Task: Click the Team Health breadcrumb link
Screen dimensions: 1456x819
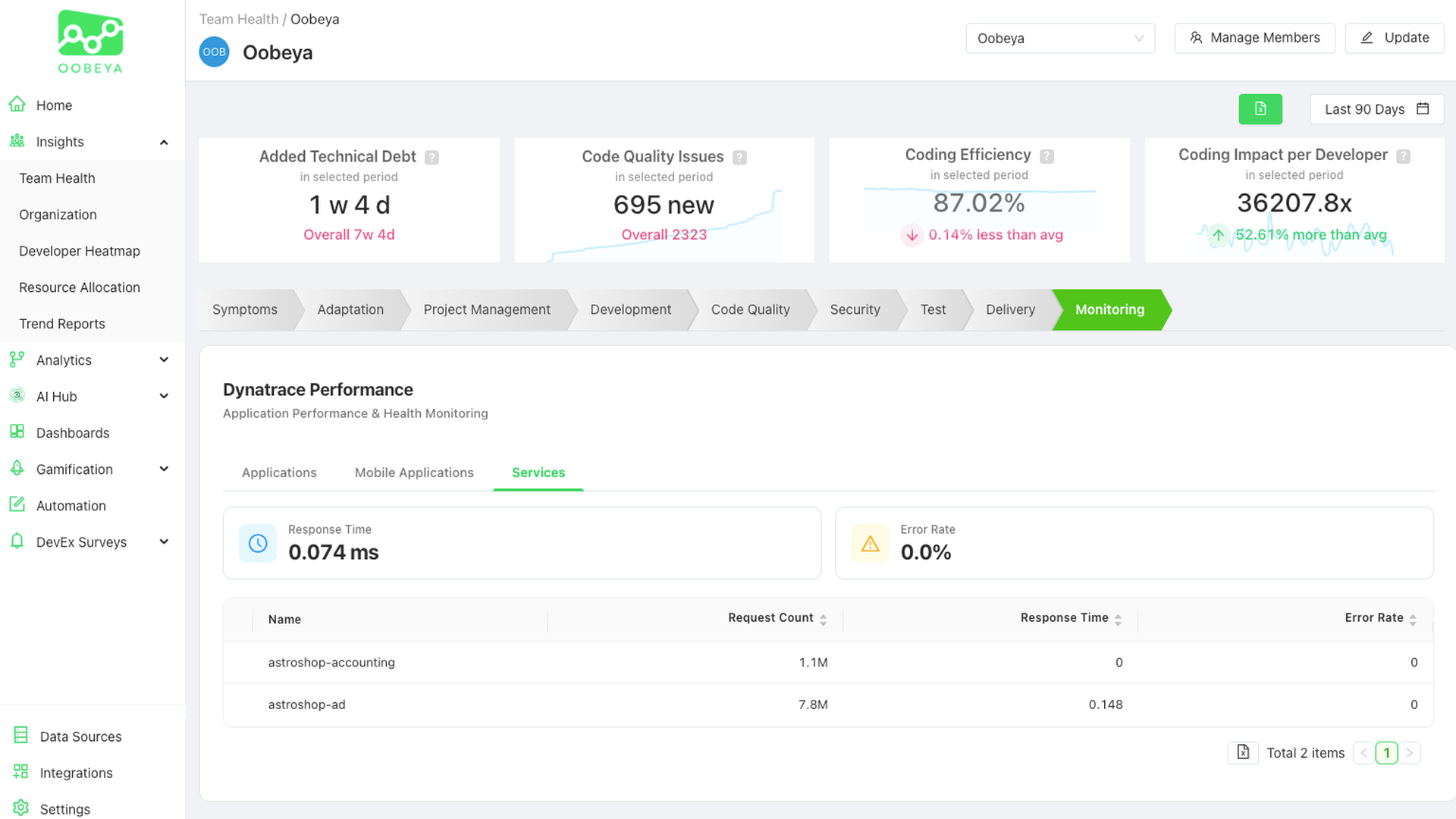Action: 239,19
